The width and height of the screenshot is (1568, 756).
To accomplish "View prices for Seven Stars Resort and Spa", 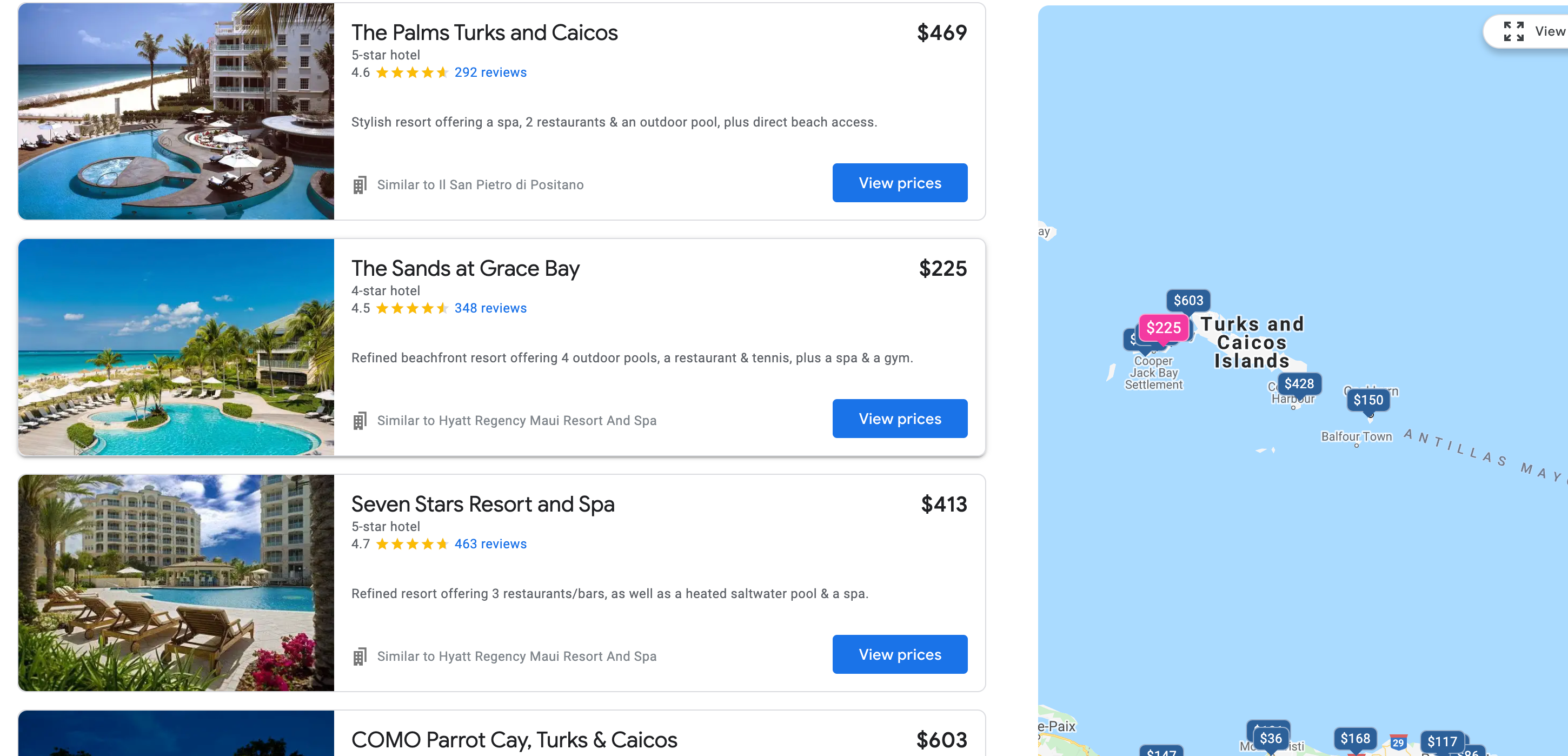I will (899, 654).
